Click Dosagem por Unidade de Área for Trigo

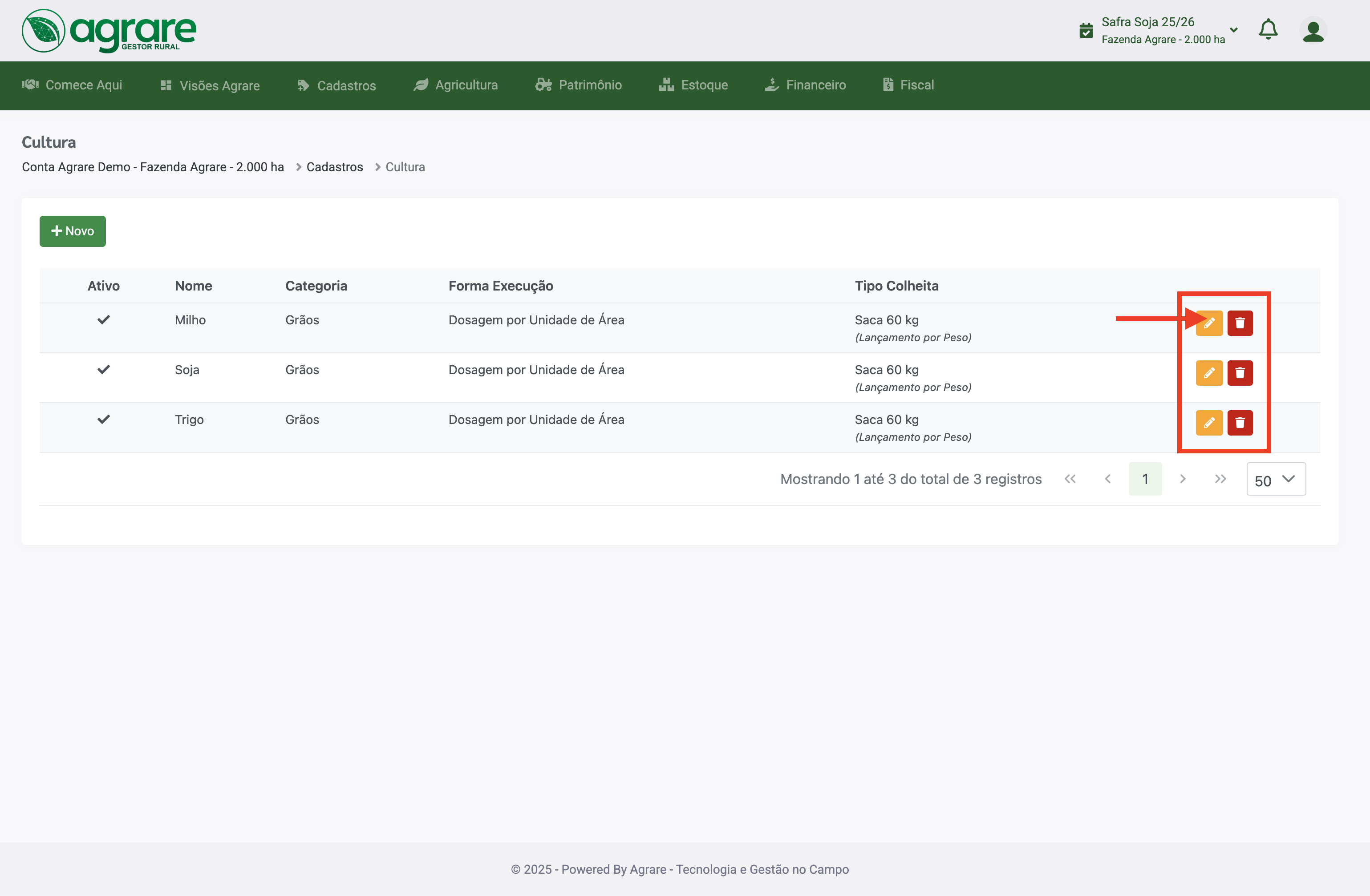point(536,420)
